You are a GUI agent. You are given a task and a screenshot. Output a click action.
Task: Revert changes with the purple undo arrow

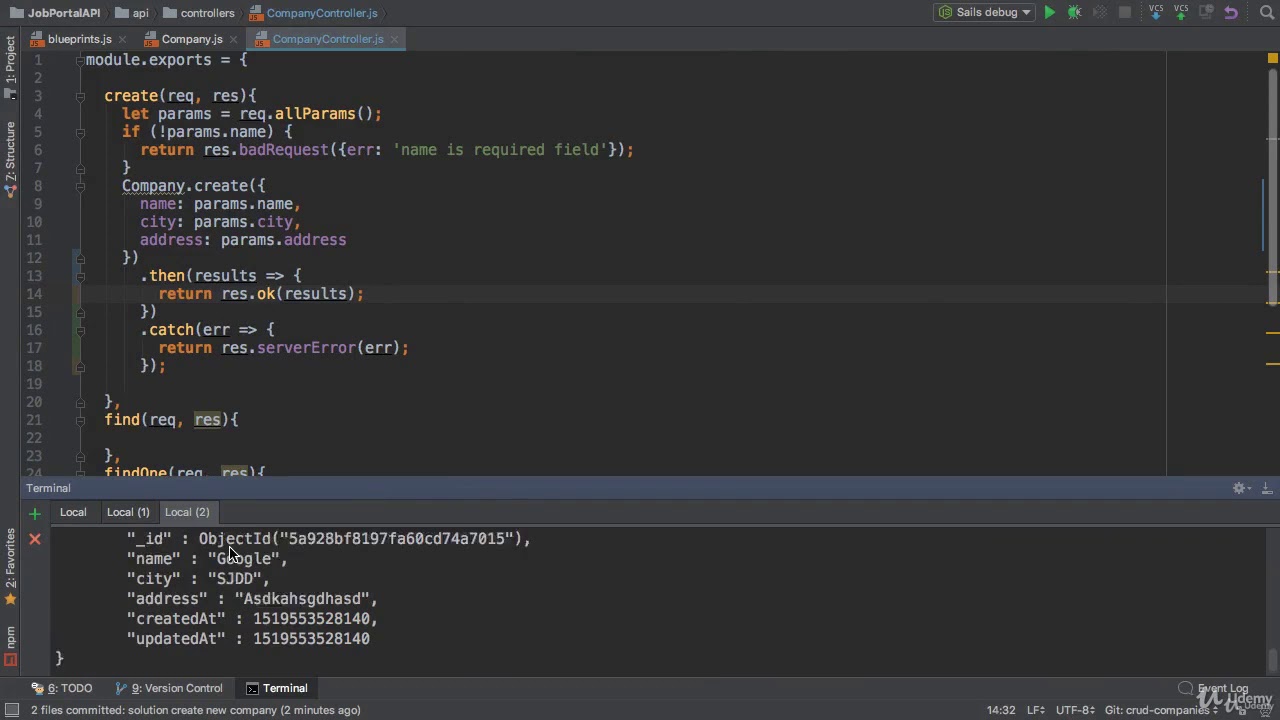(x=1231, y=13)
